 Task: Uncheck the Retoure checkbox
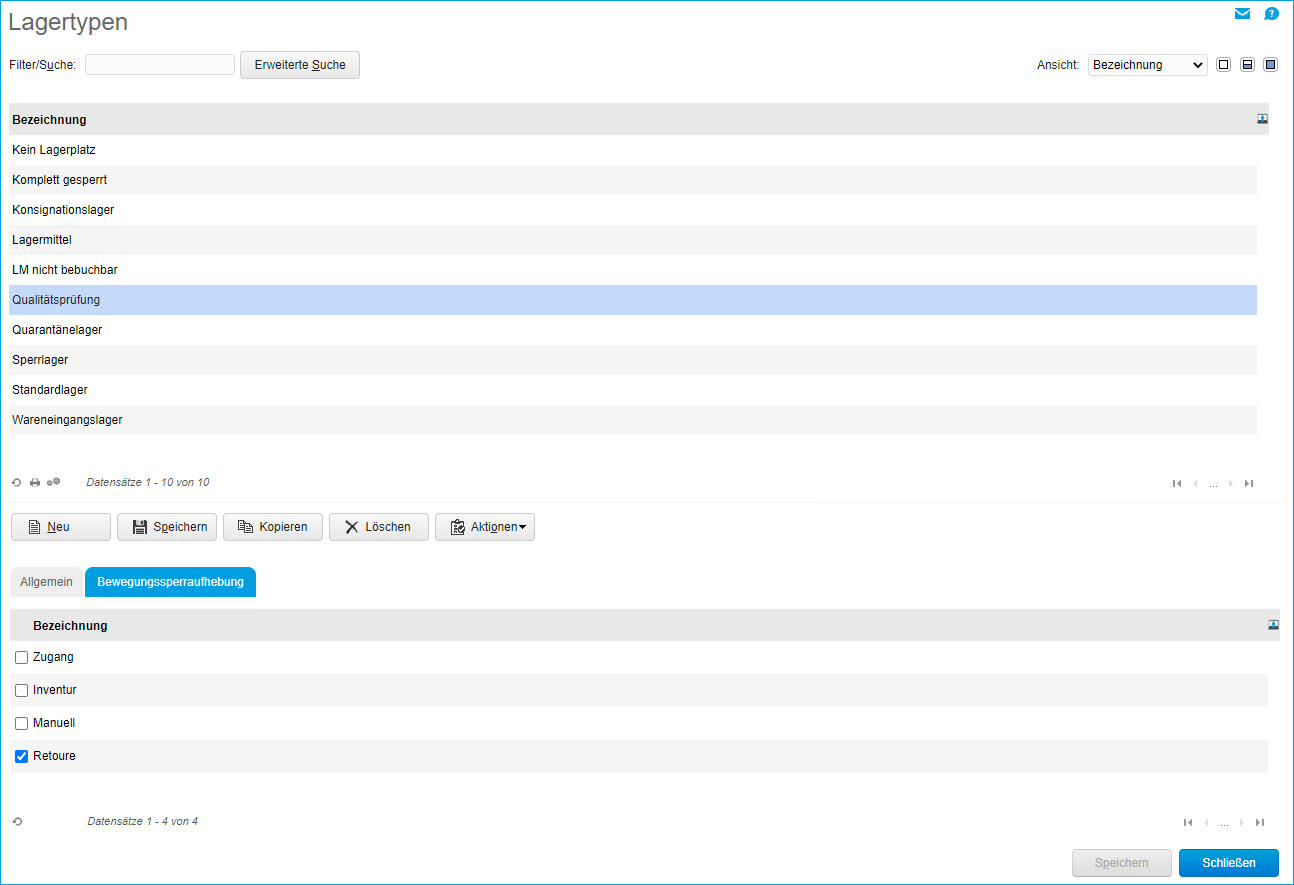[x=22, y=757]
